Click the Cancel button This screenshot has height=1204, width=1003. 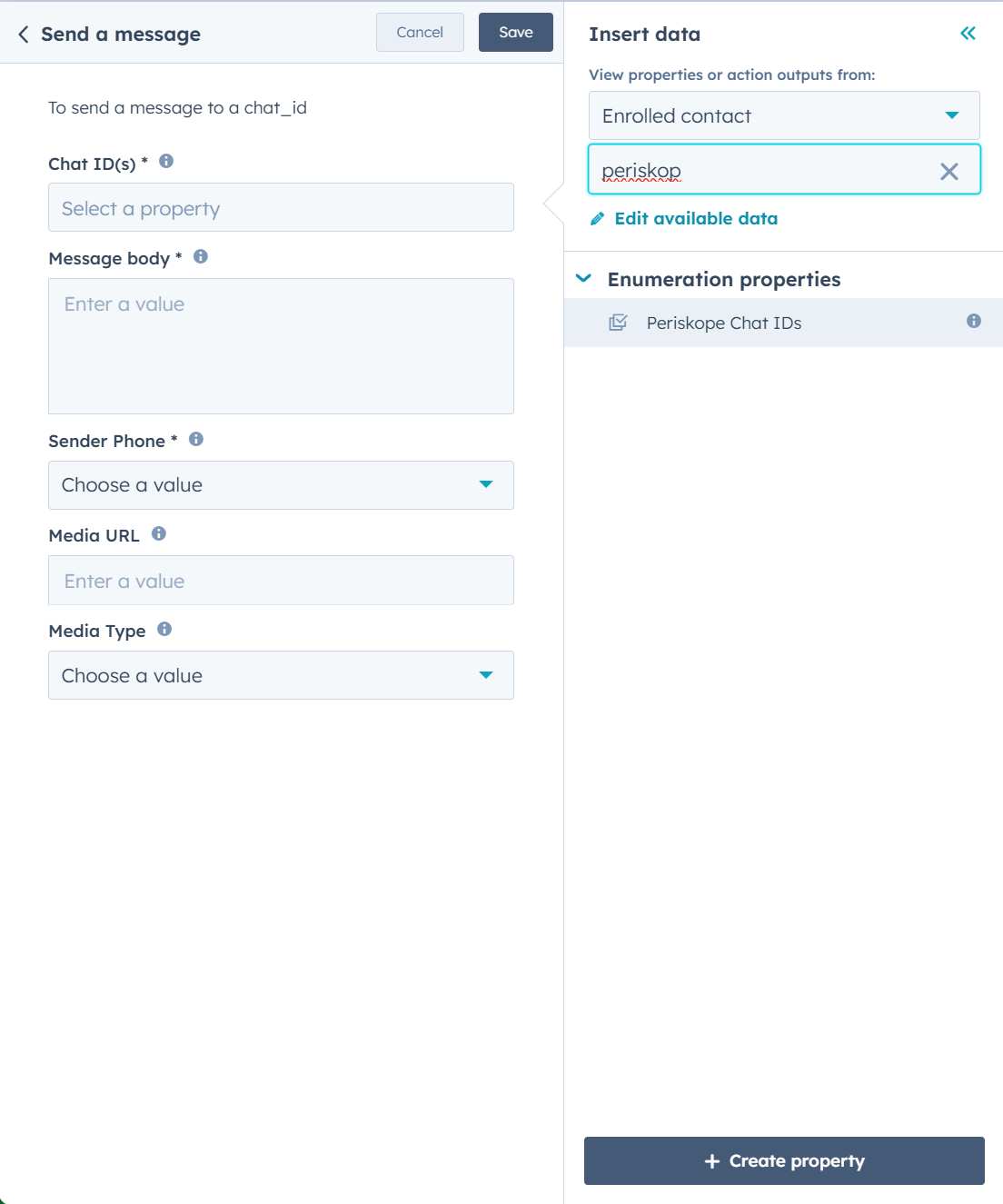[420, 33]
